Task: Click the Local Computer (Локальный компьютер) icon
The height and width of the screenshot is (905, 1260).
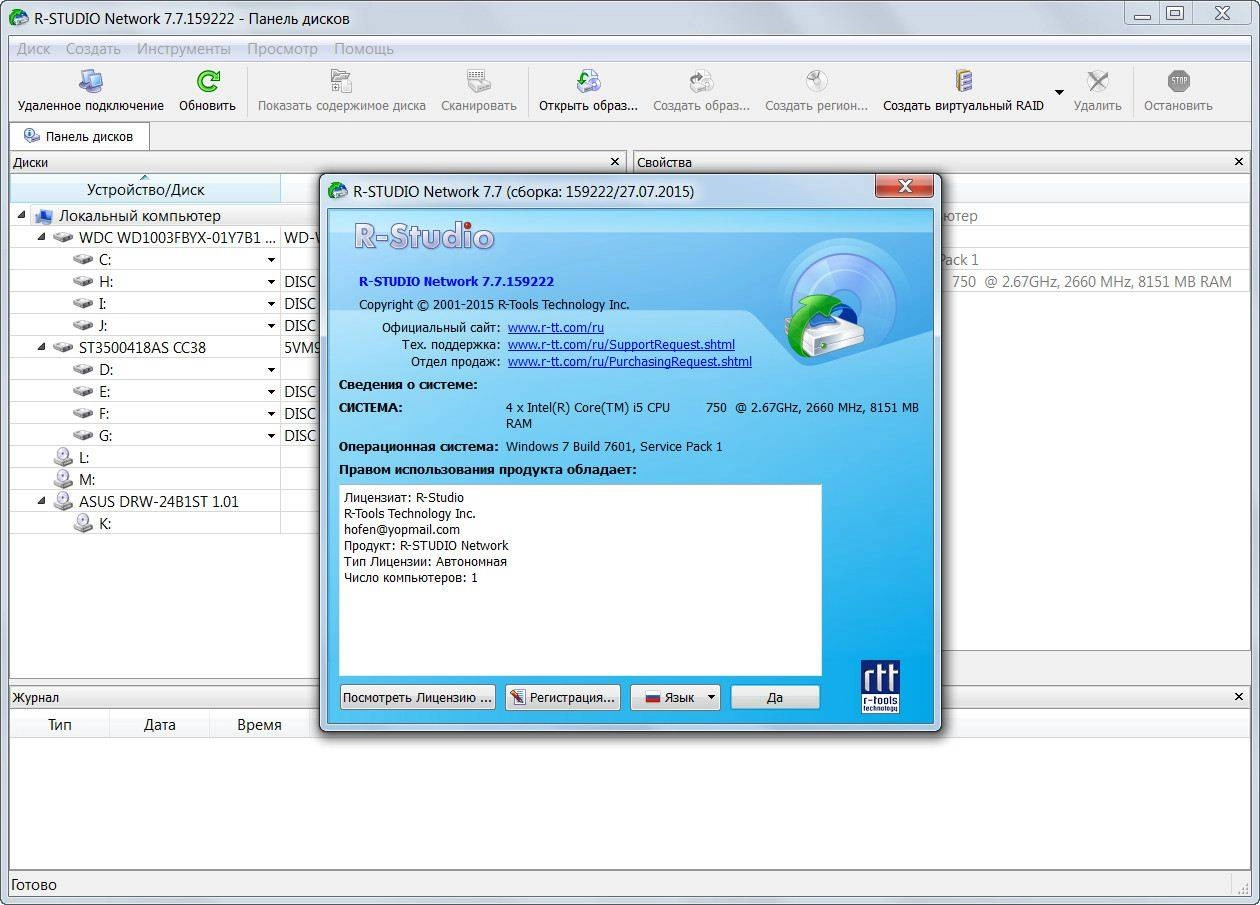Action: tap(42, 216)
